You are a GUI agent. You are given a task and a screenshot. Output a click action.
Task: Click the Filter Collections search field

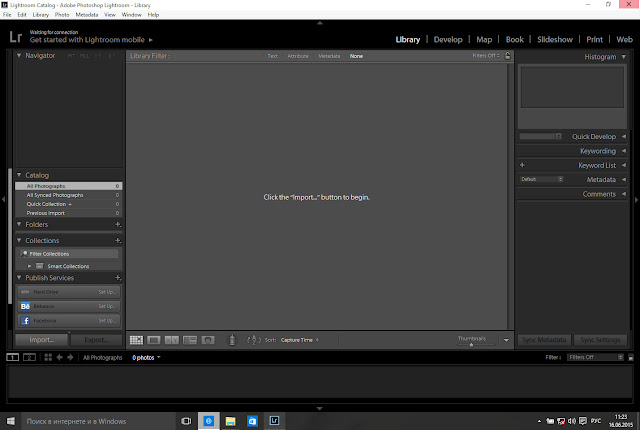click(69, 254)
